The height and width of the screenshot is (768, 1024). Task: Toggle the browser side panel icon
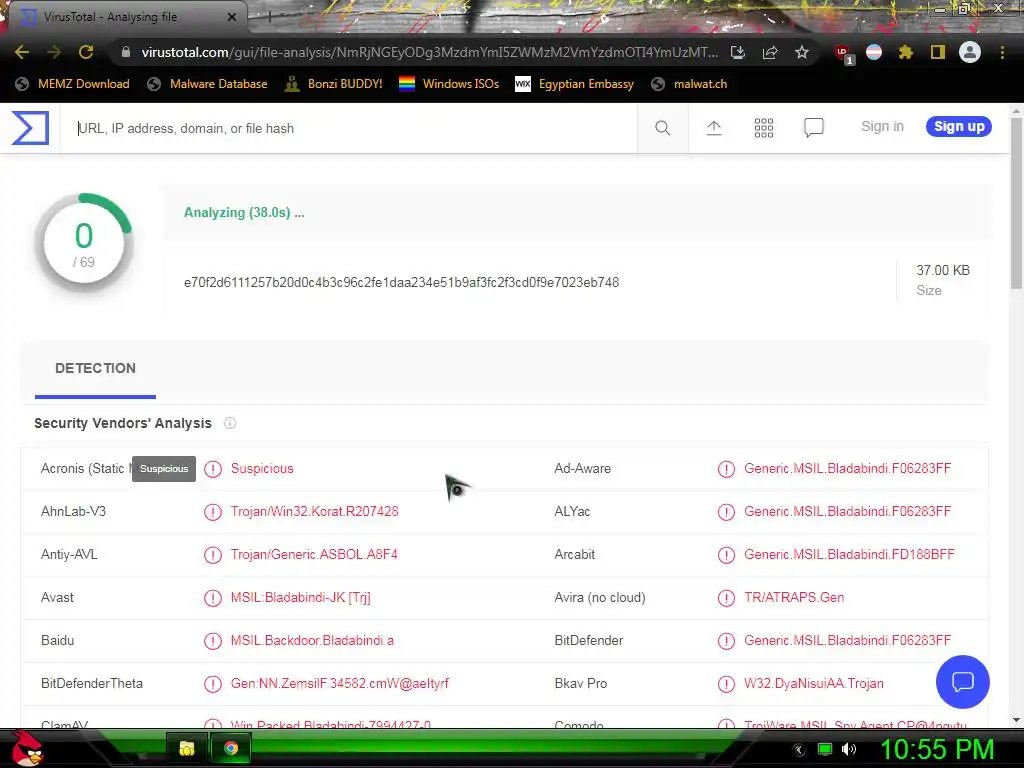pyautogui.click(x=938, y=52)
